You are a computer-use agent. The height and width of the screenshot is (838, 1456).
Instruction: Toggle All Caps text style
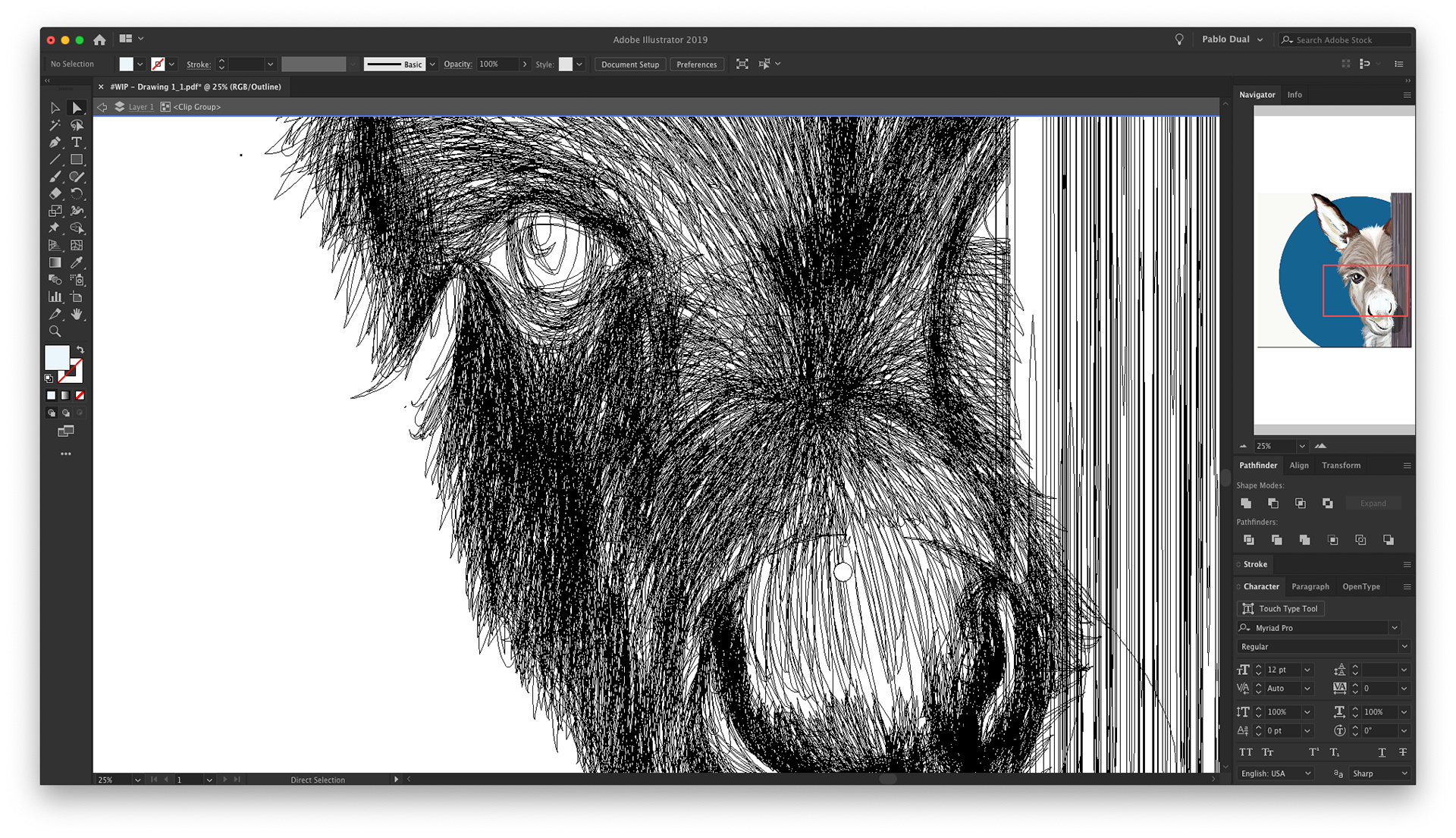click(x=1246, y=752)
